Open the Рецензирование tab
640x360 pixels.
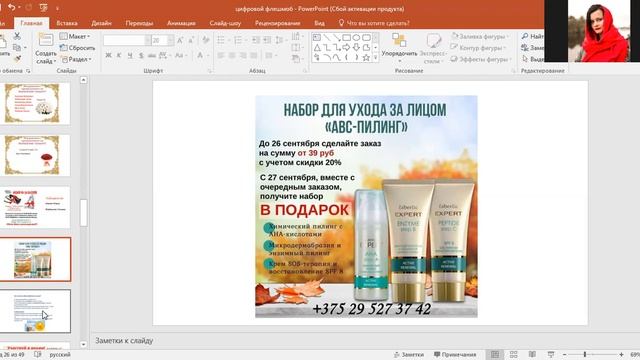coord(278,23)
